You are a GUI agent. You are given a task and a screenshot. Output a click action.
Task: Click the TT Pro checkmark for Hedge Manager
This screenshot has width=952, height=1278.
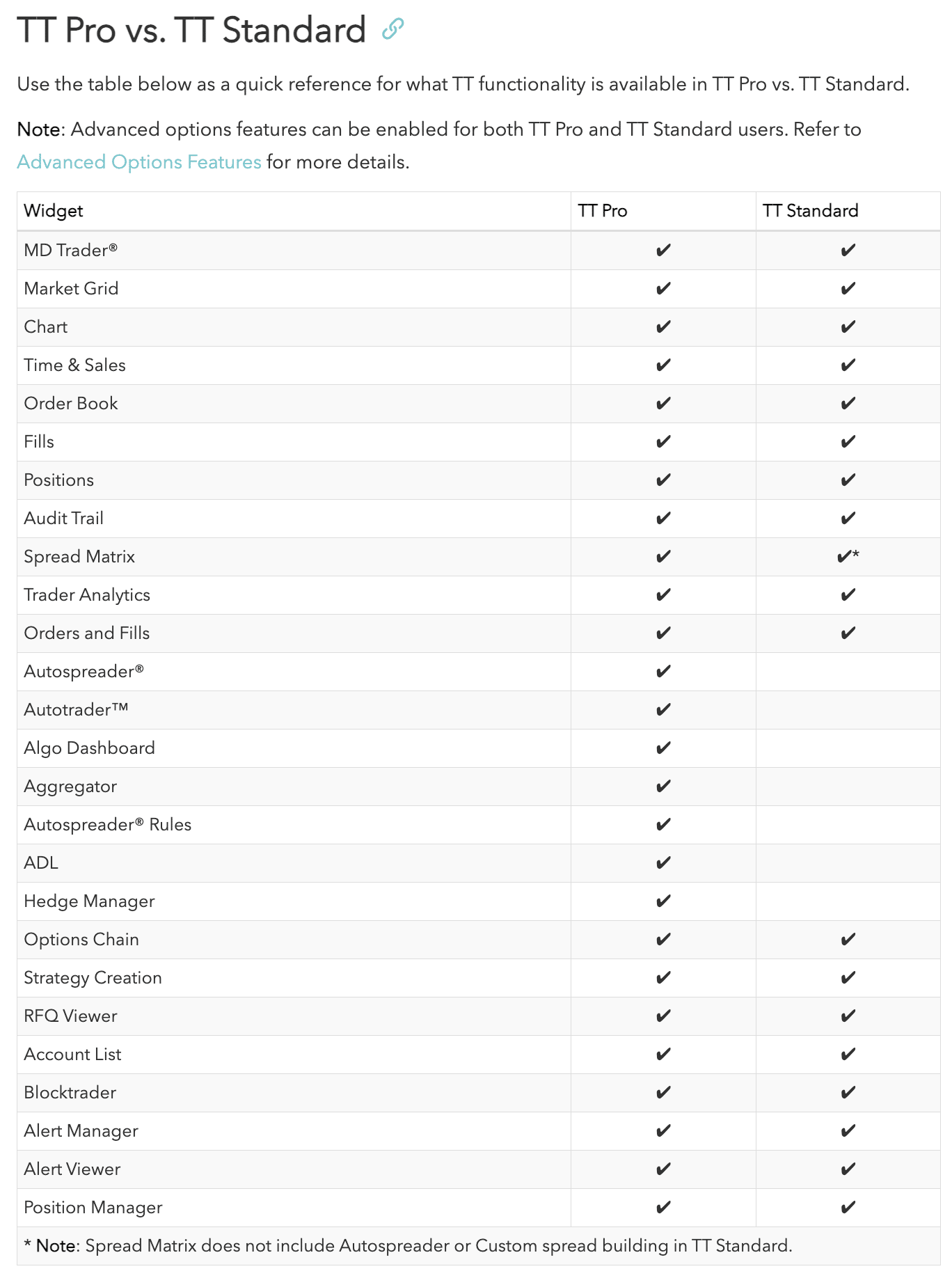pos(663,901)
